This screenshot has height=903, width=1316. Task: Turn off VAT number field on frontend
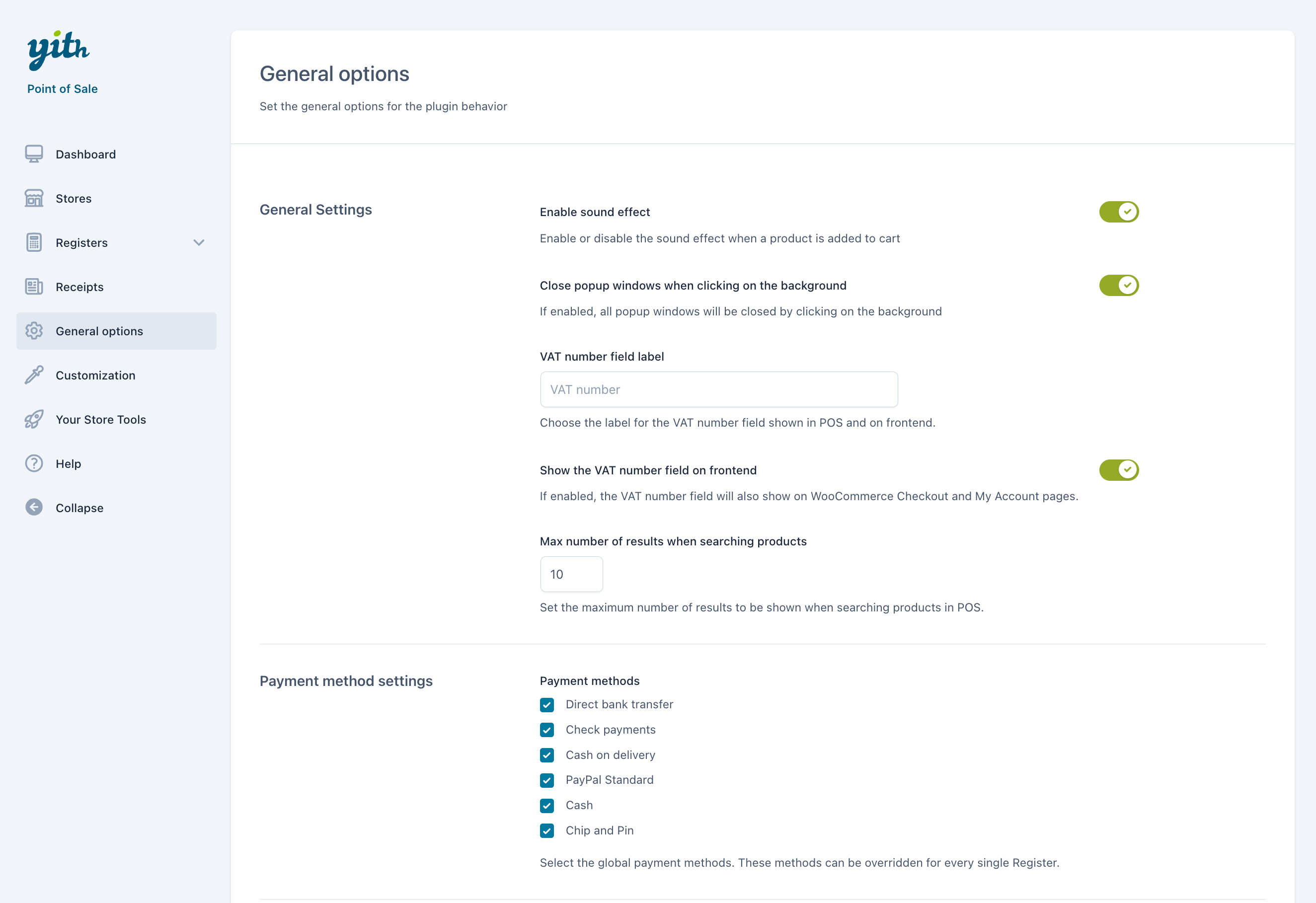point(1118,470)
